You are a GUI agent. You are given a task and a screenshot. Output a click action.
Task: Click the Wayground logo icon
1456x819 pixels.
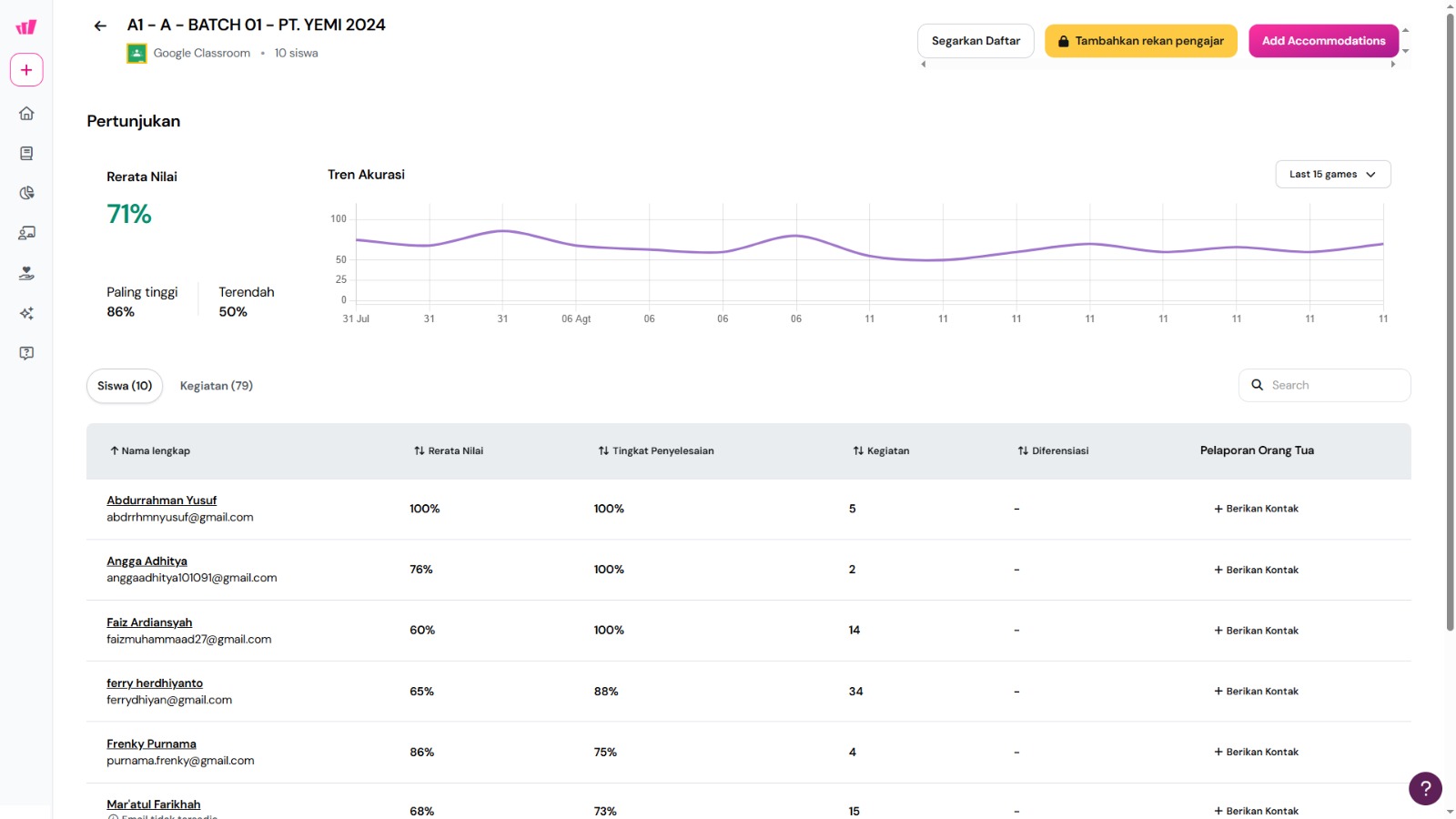[26, 27]
